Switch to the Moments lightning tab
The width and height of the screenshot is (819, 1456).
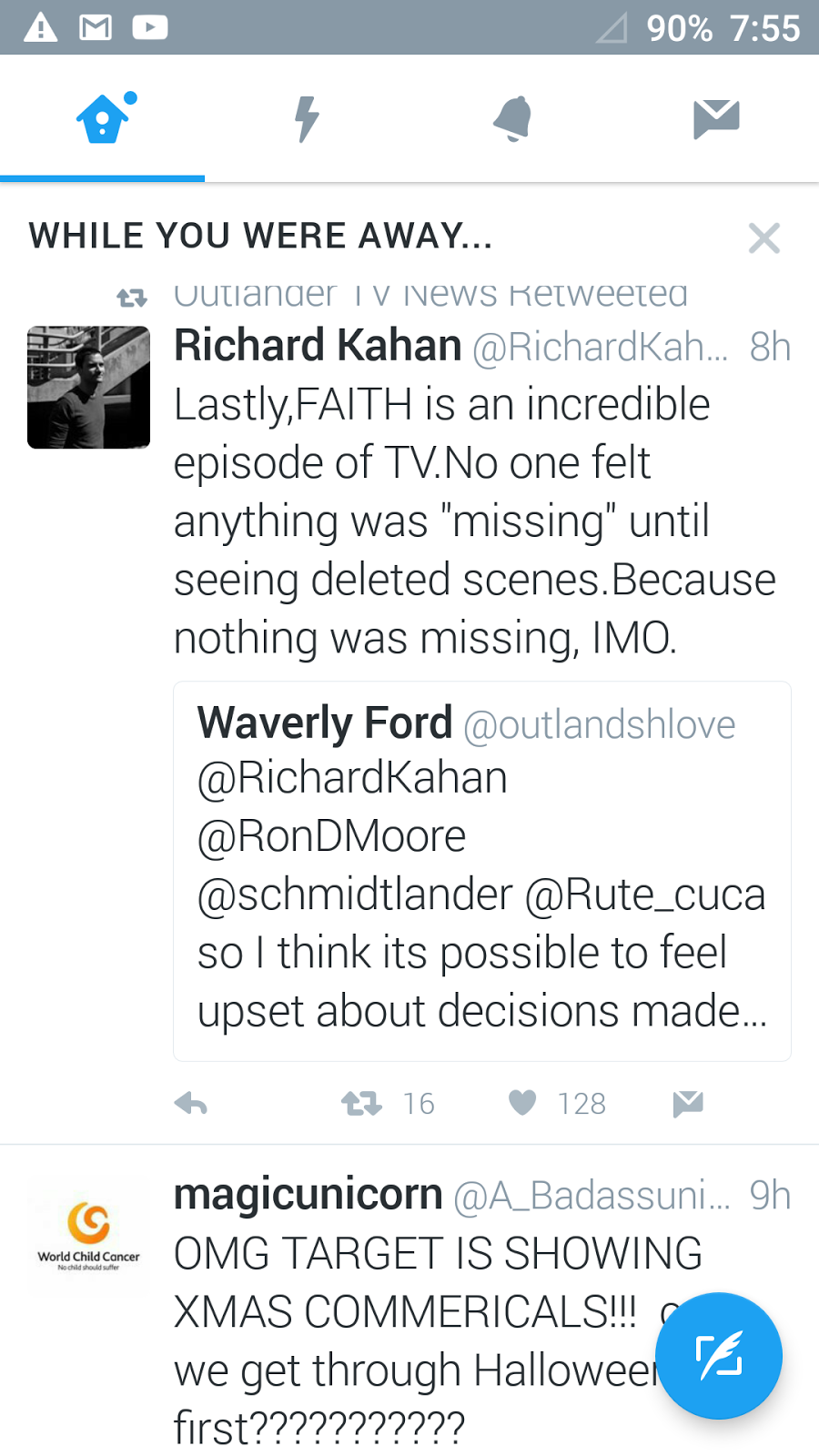(307, 118)
